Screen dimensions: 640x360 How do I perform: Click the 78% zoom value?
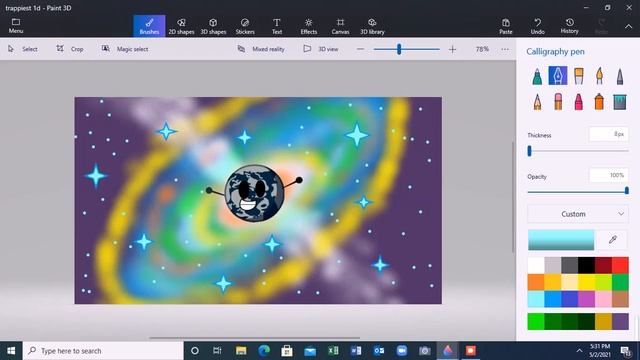click(482, 49)
